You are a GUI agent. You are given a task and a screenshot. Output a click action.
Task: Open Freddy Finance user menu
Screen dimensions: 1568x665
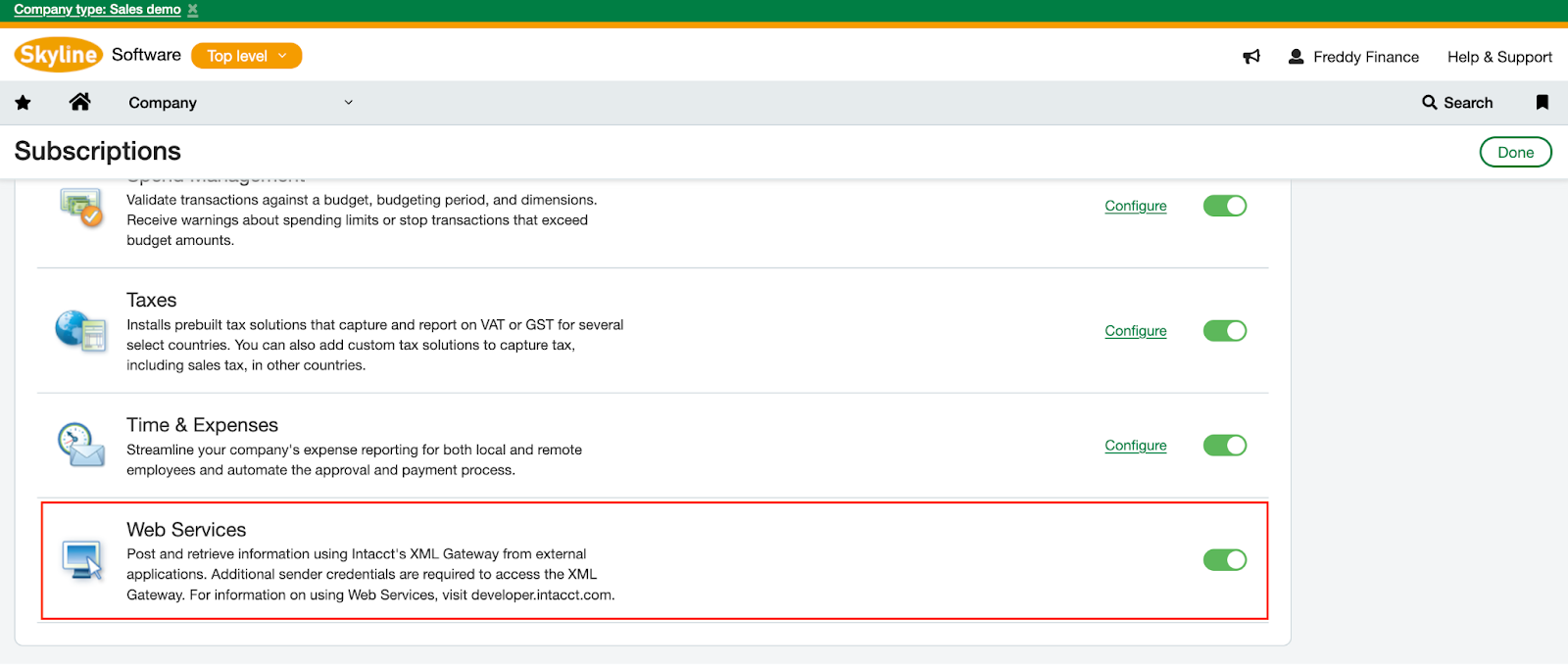pos(1366,57)
